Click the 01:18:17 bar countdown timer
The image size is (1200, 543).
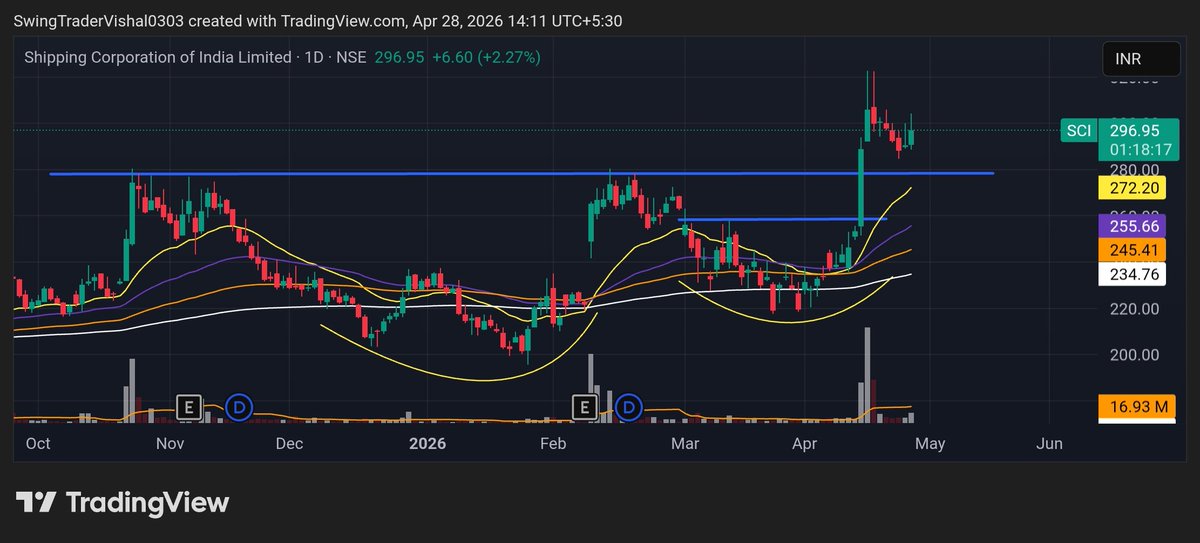(x=1141, y=149)
